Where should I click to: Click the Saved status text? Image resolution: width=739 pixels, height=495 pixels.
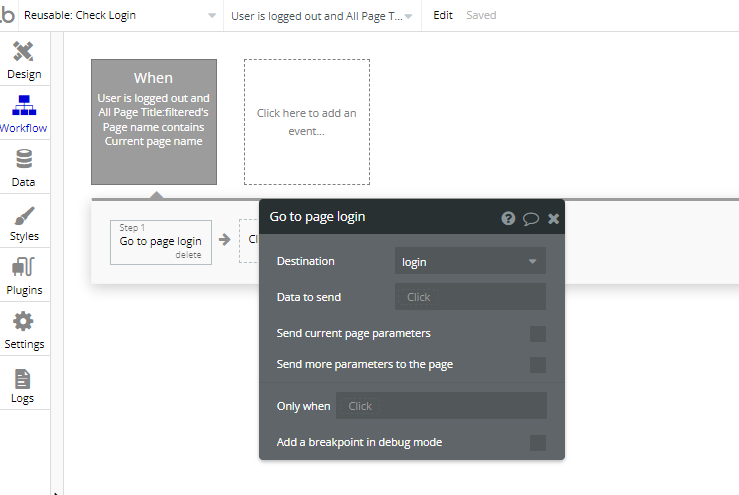click(x=481, y=15)
